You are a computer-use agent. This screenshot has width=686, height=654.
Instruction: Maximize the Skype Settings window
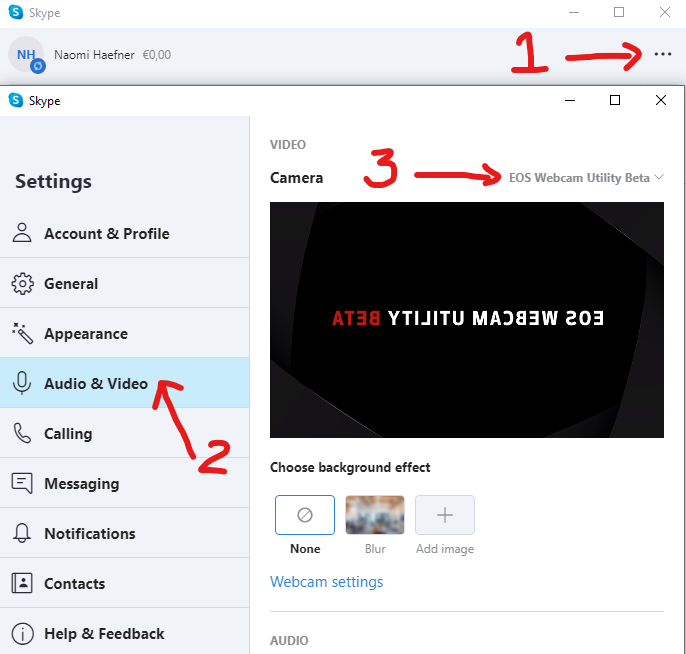click(615, 100)
